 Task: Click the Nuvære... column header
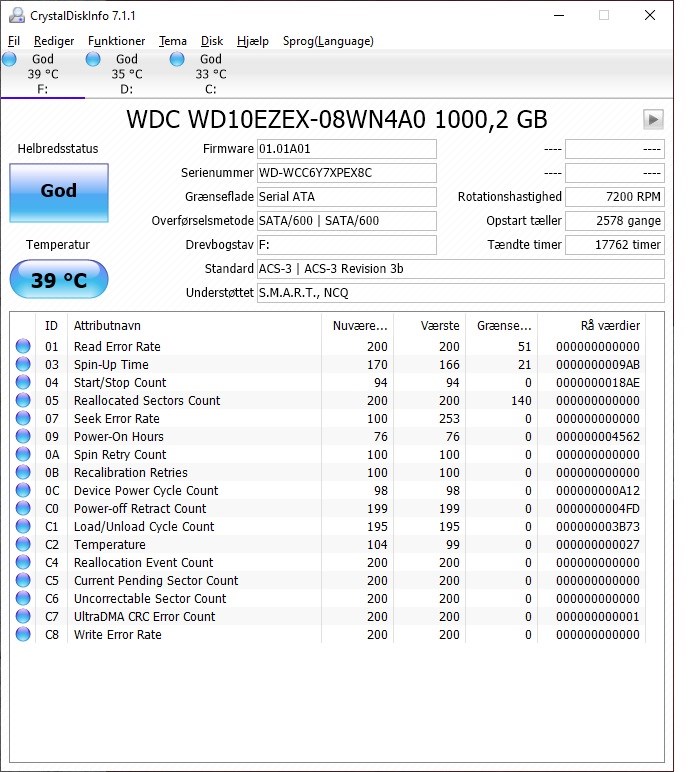tap(357, 325)
